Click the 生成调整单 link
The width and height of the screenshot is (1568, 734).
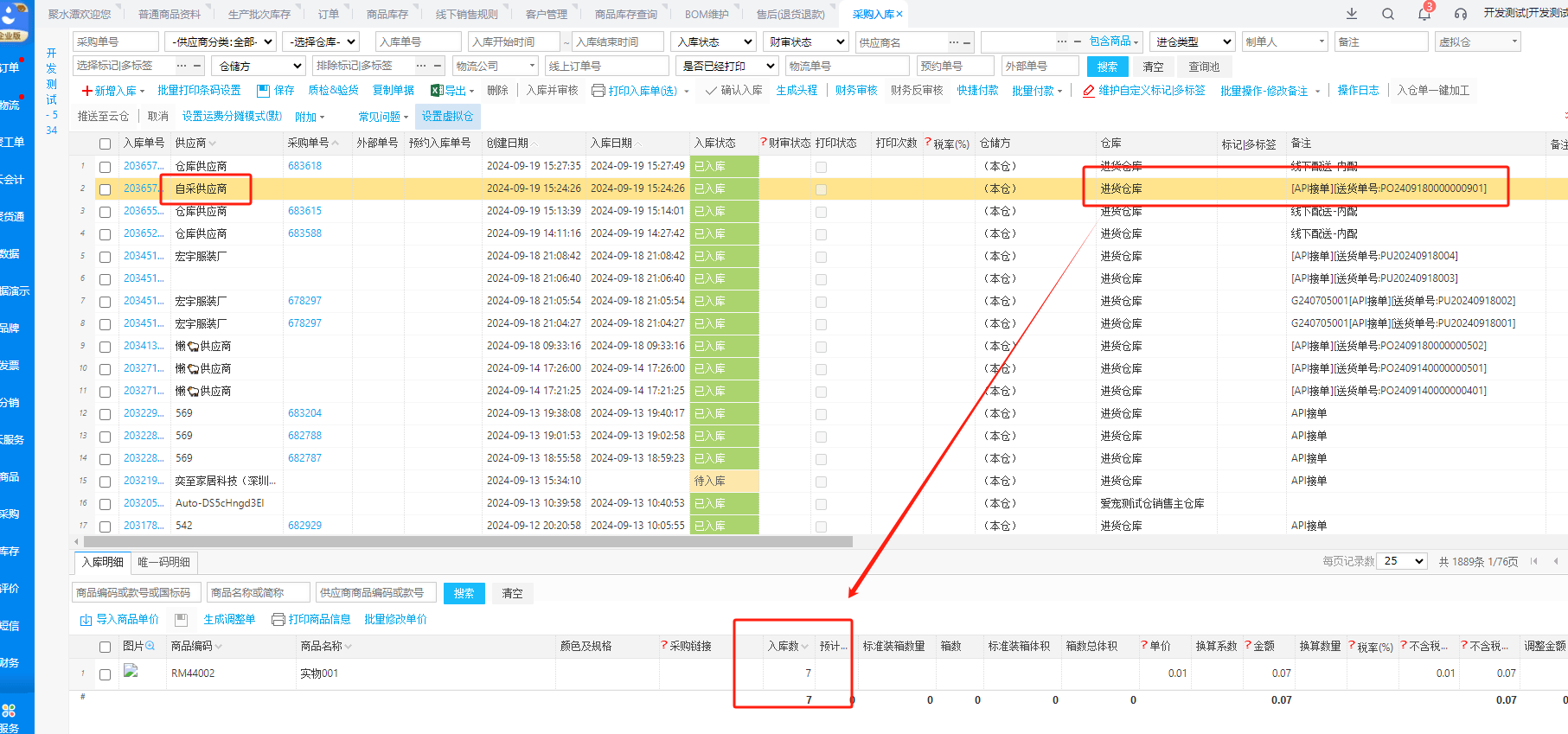pos(229,620)
